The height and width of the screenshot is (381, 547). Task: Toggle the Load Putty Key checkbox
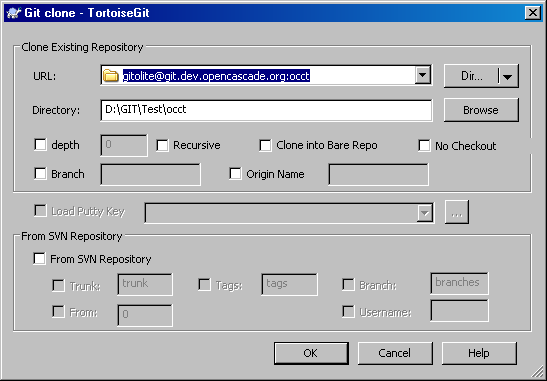click(x=40, y=211)
